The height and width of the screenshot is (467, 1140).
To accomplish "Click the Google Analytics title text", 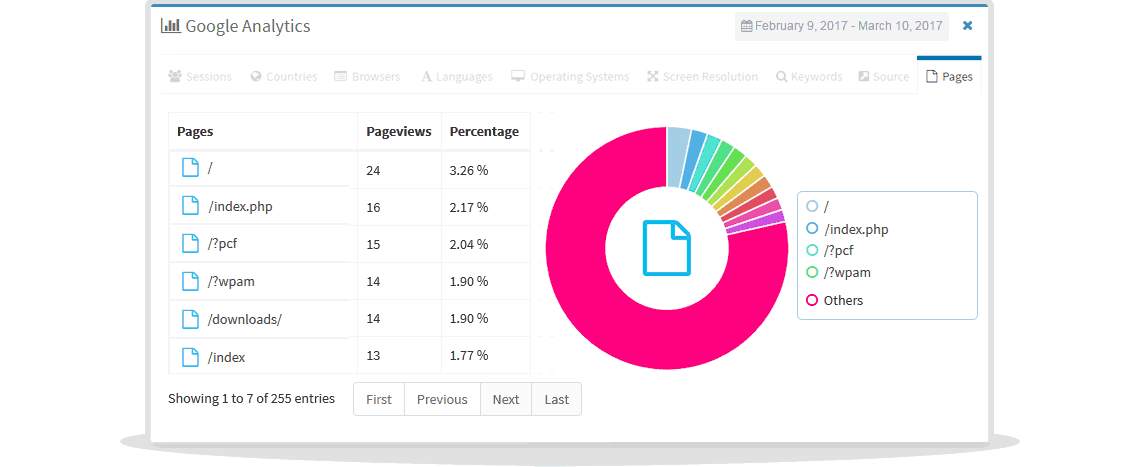I will (248, 27).
